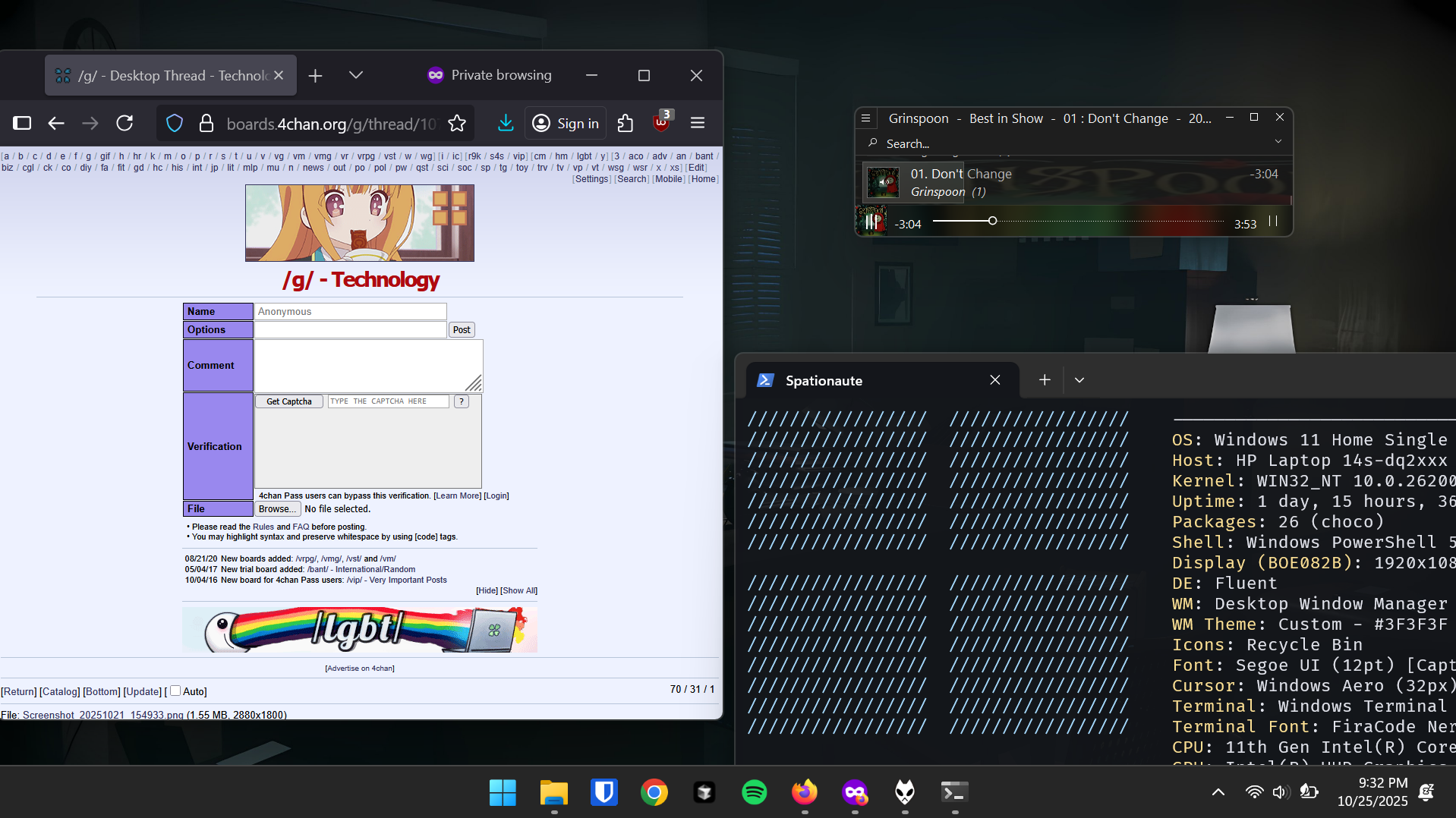Click the Name field in post form

351,312
